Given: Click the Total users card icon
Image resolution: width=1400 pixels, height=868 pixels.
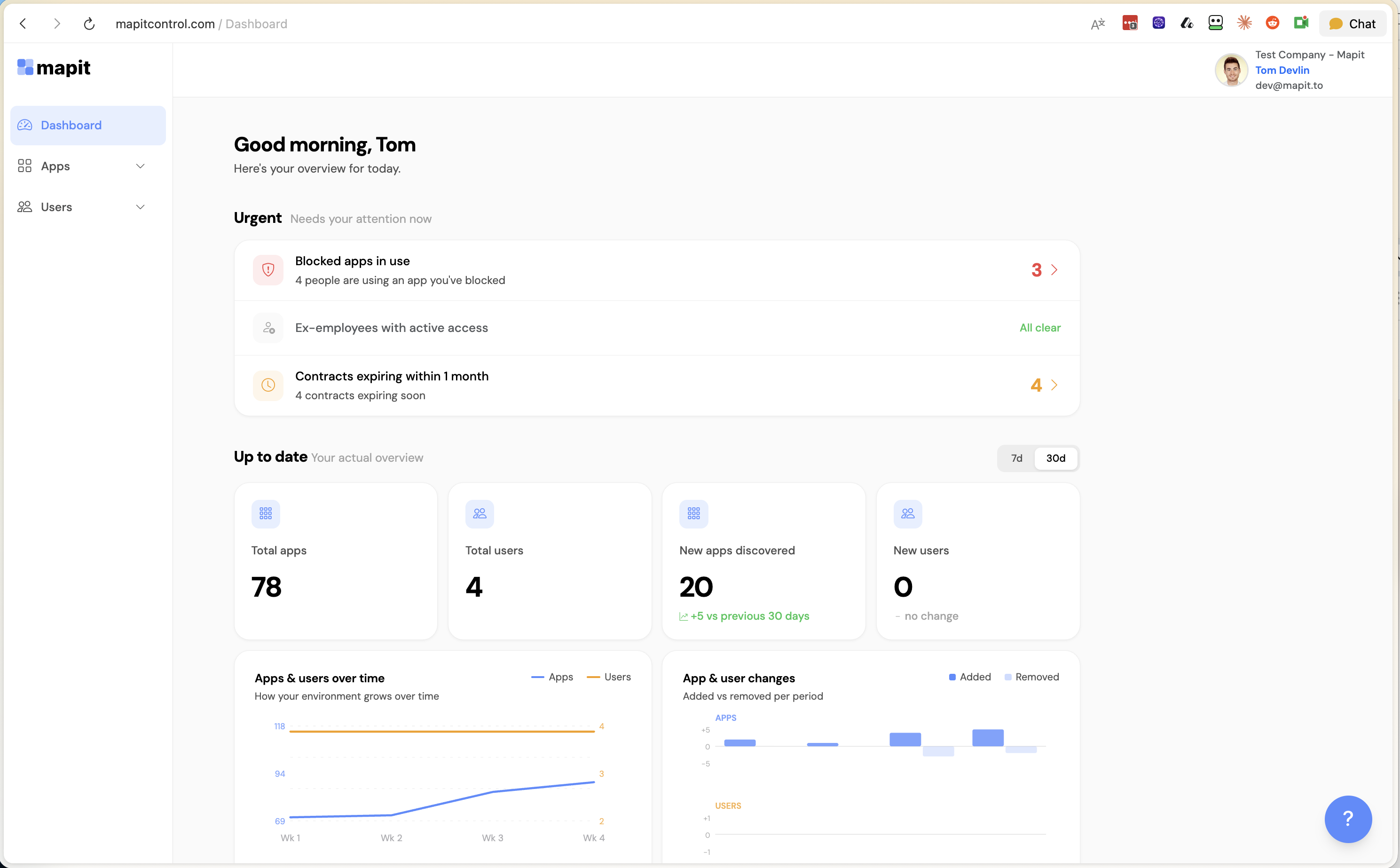Looking at the screenshot, I should coord(480,514).
